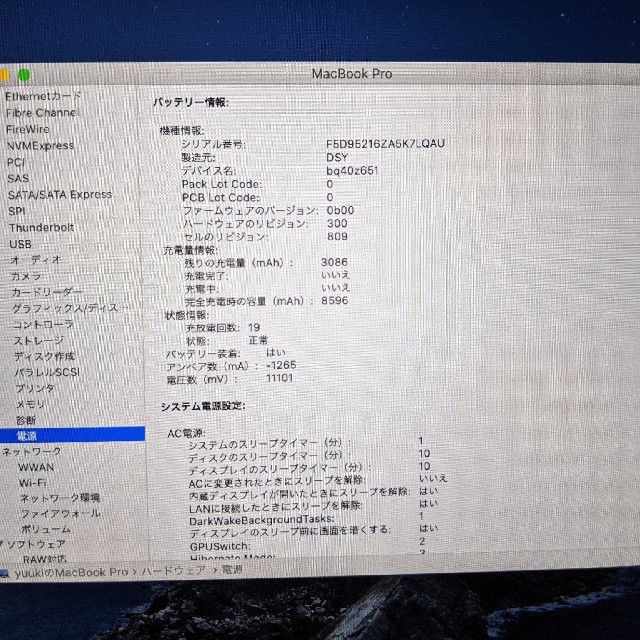Click 機種情報 section label
The width and height of the screenshot is (640, 640).
(x=182, y=131)
